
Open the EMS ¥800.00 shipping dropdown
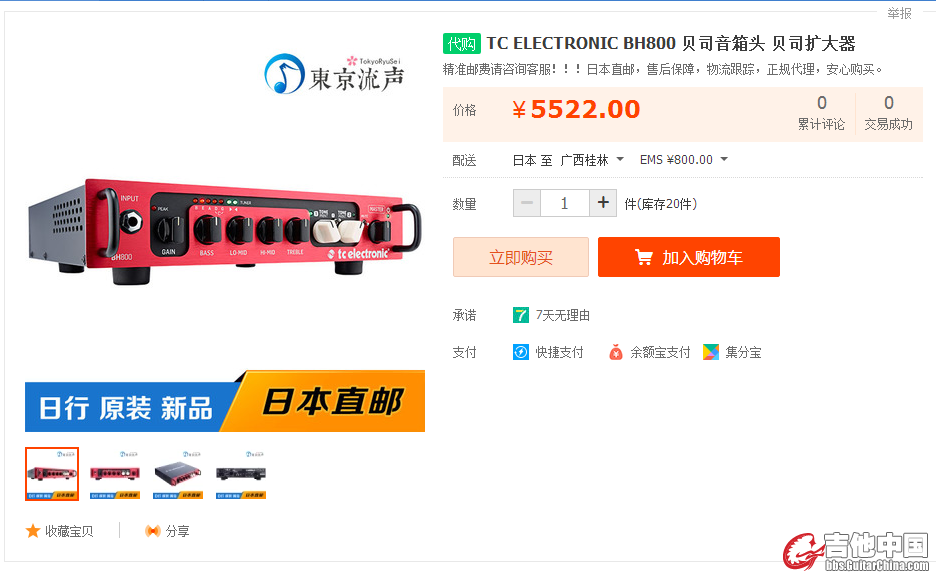point(684,160)
